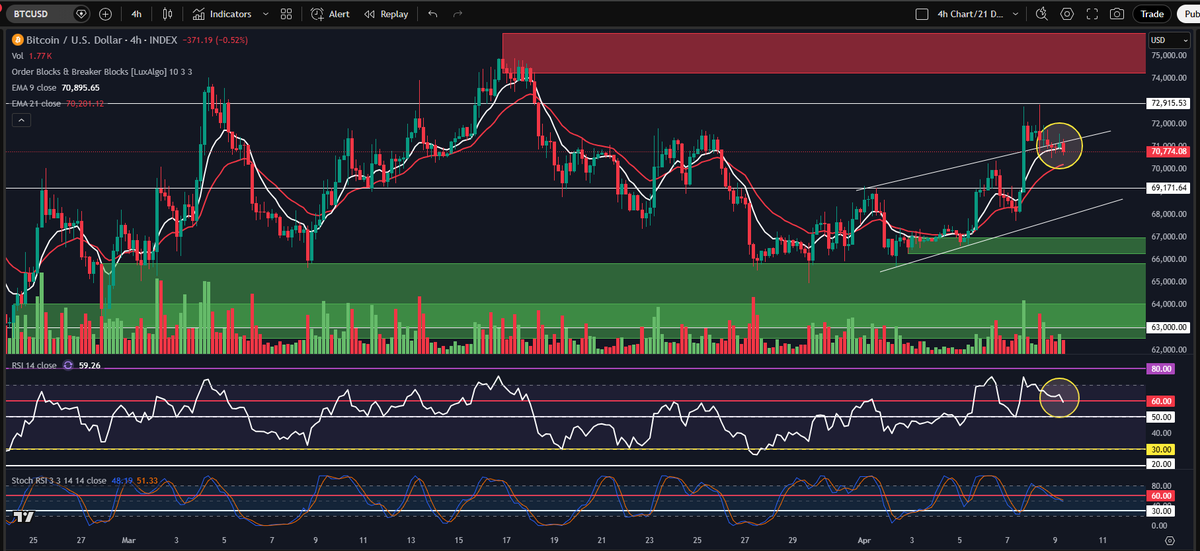This screenshot has width=1200, height=551.
Task: Take a chart snapshot with camera icon
Action: [1116, 14]
